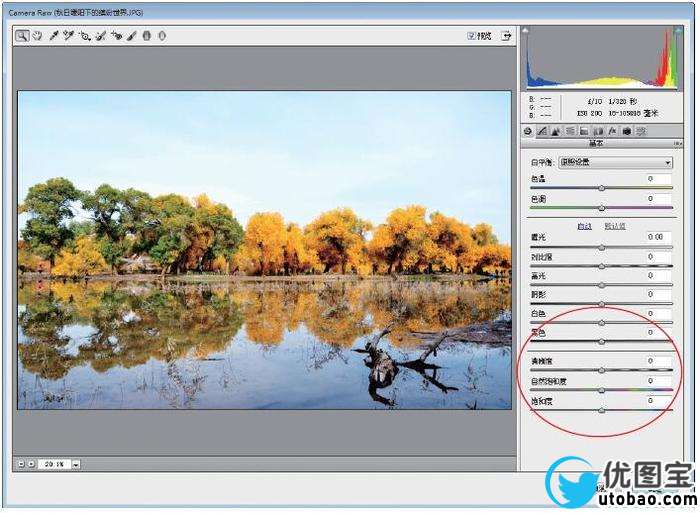The height and width of the screenshot is (513, 700).
Task: Click the 阴影 value field
Action: [657, 294]
